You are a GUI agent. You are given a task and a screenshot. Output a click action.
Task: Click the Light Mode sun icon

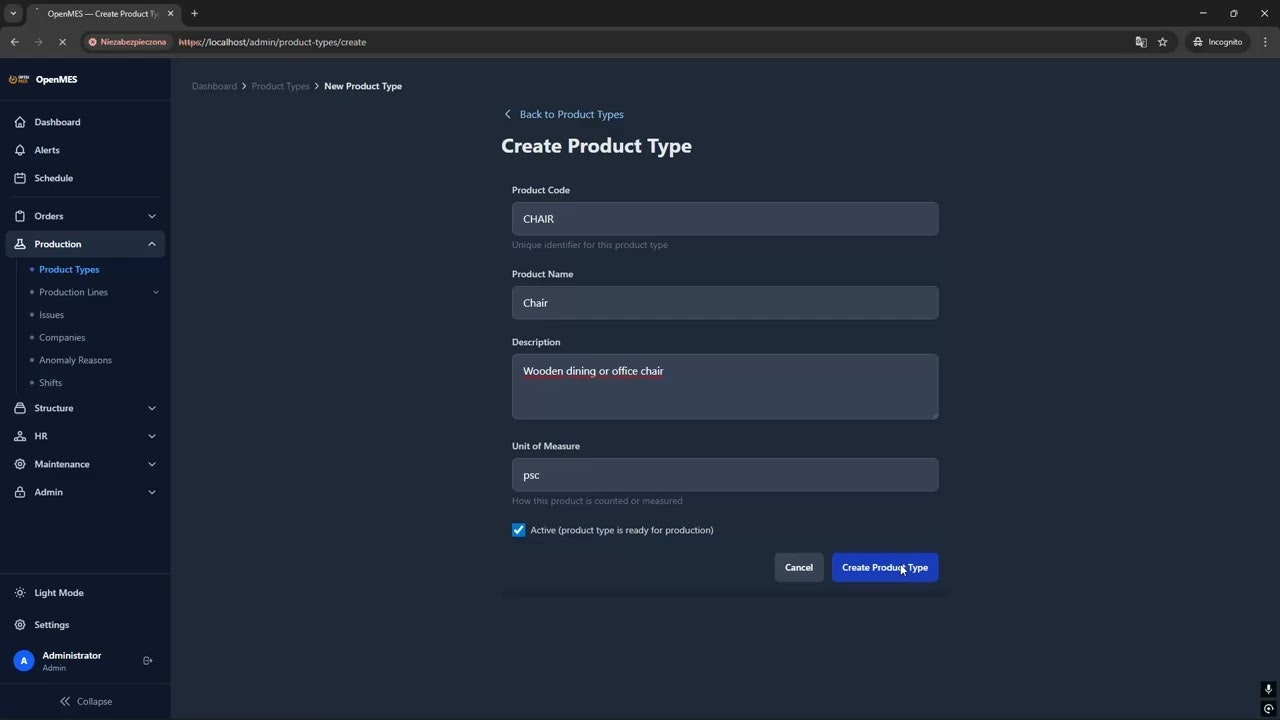click(20, 593)
